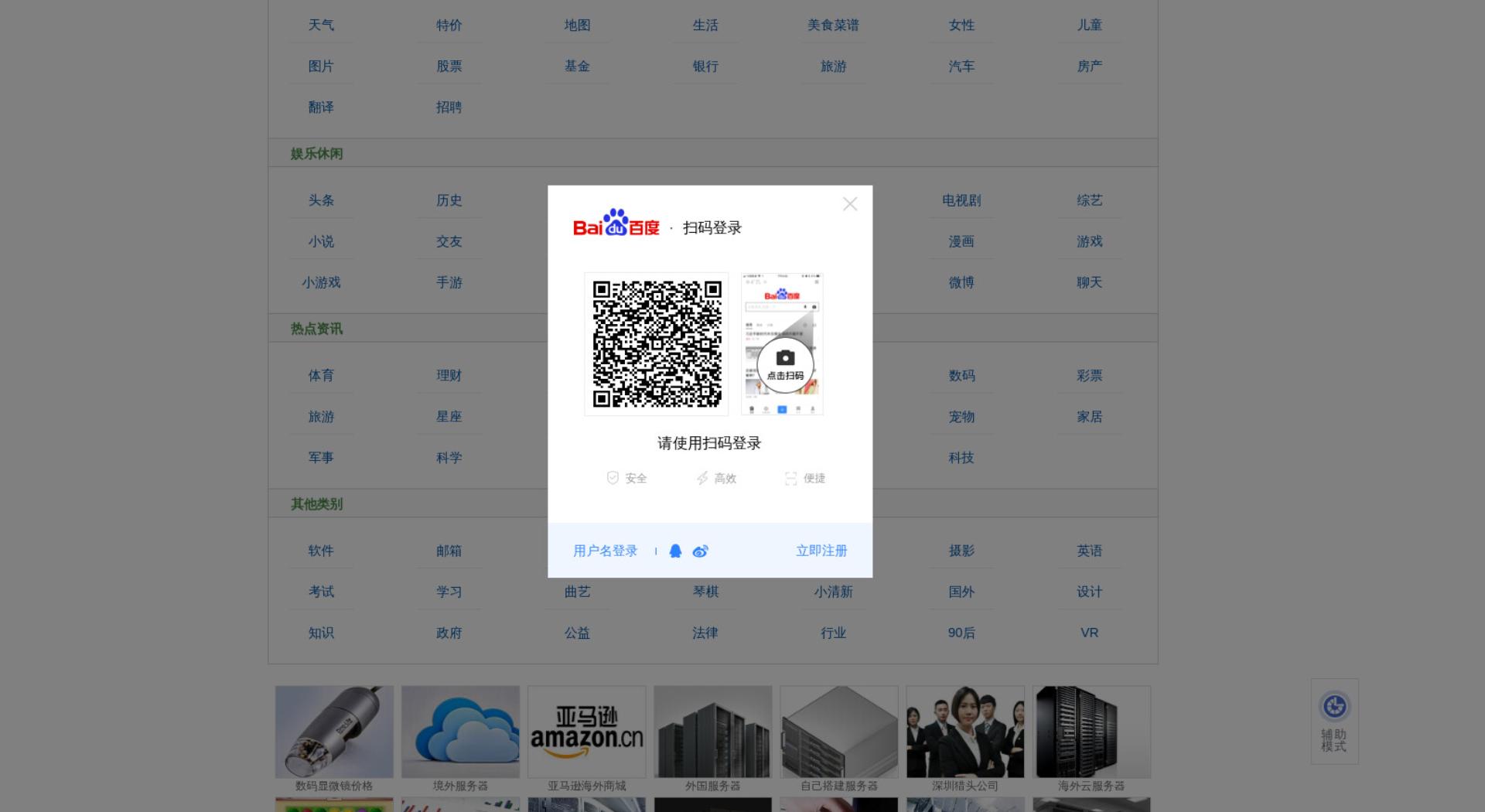The height and width of the screenshot is (812, 1485).
Task: Click the 热点资讯 section heading
Action: pos(316,329)
